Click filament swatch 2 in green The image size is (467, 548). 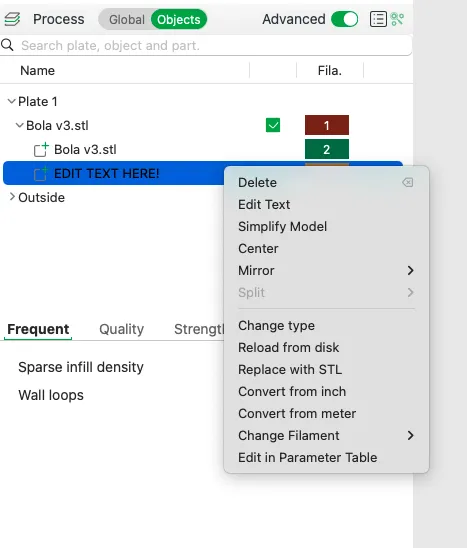coord(326,149)
